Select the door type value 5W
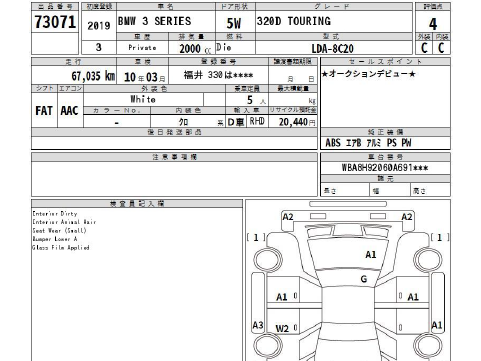This screenshot has height=361, width=481. point(234,23)
